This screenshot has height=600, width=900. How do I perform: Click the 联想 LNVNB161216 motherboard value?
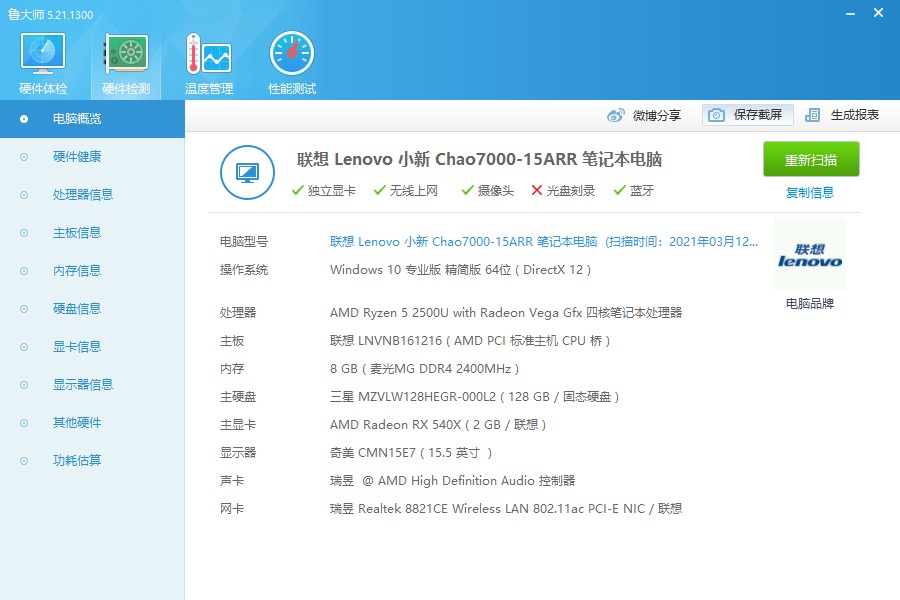click(x=470, y=340)
